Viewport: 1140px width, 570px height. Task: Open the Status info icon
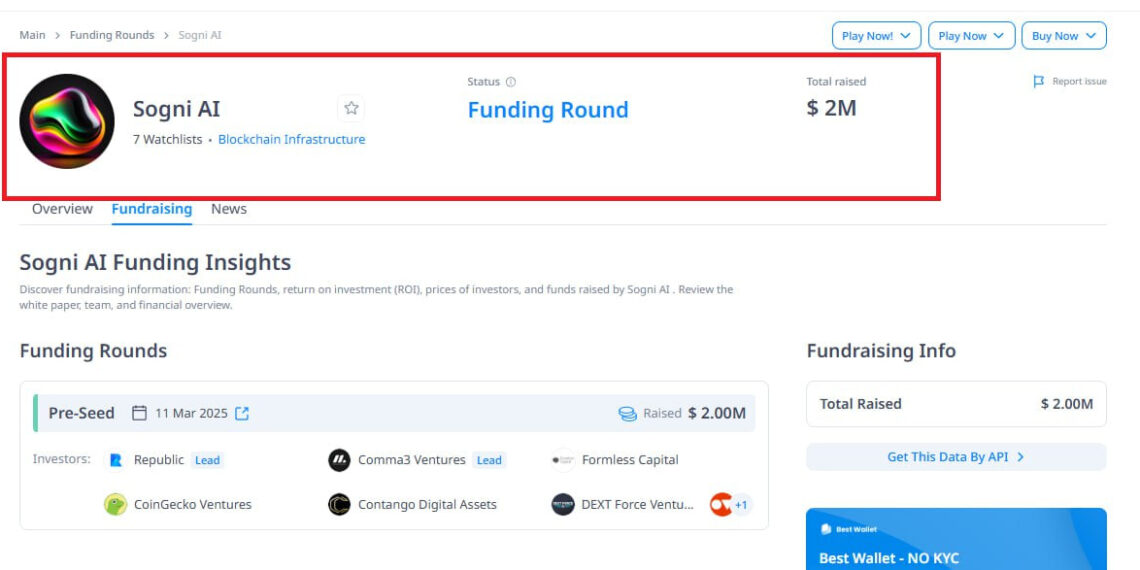(510, 82)
